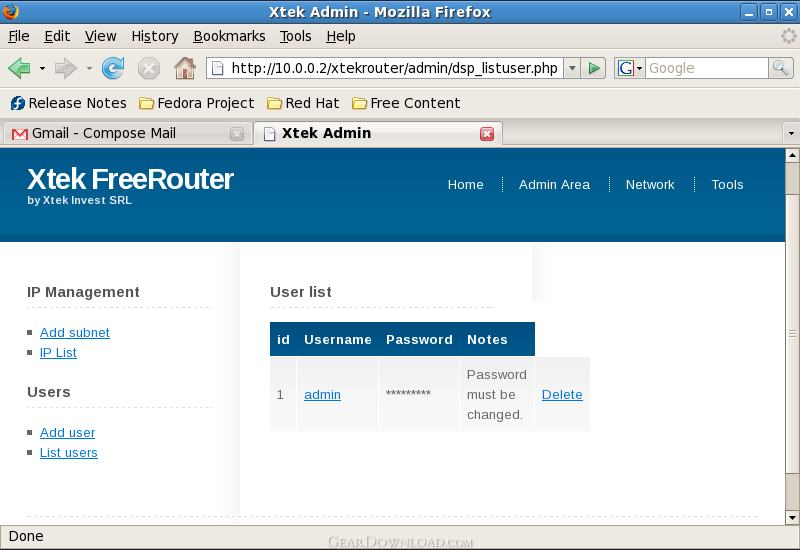Click the Add user link
800x550 pixels.
click(x=67, y=433)
